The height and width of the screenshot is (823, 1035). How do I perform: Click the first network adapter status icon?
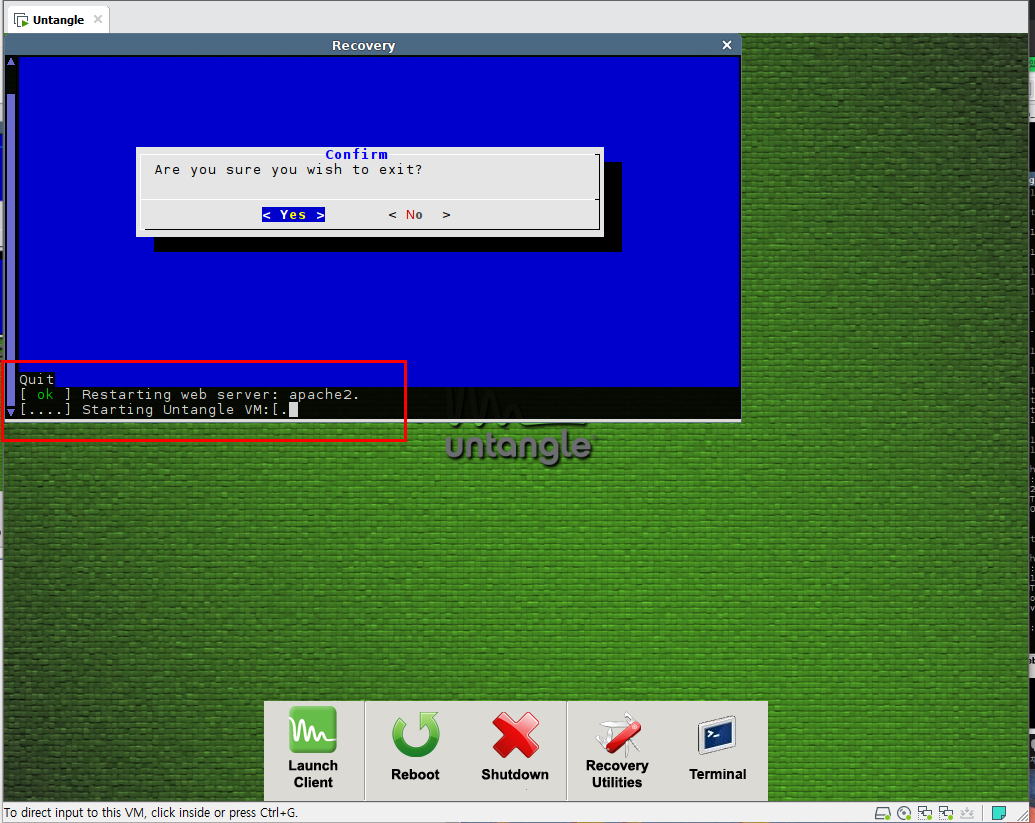[x=925, y=813]
